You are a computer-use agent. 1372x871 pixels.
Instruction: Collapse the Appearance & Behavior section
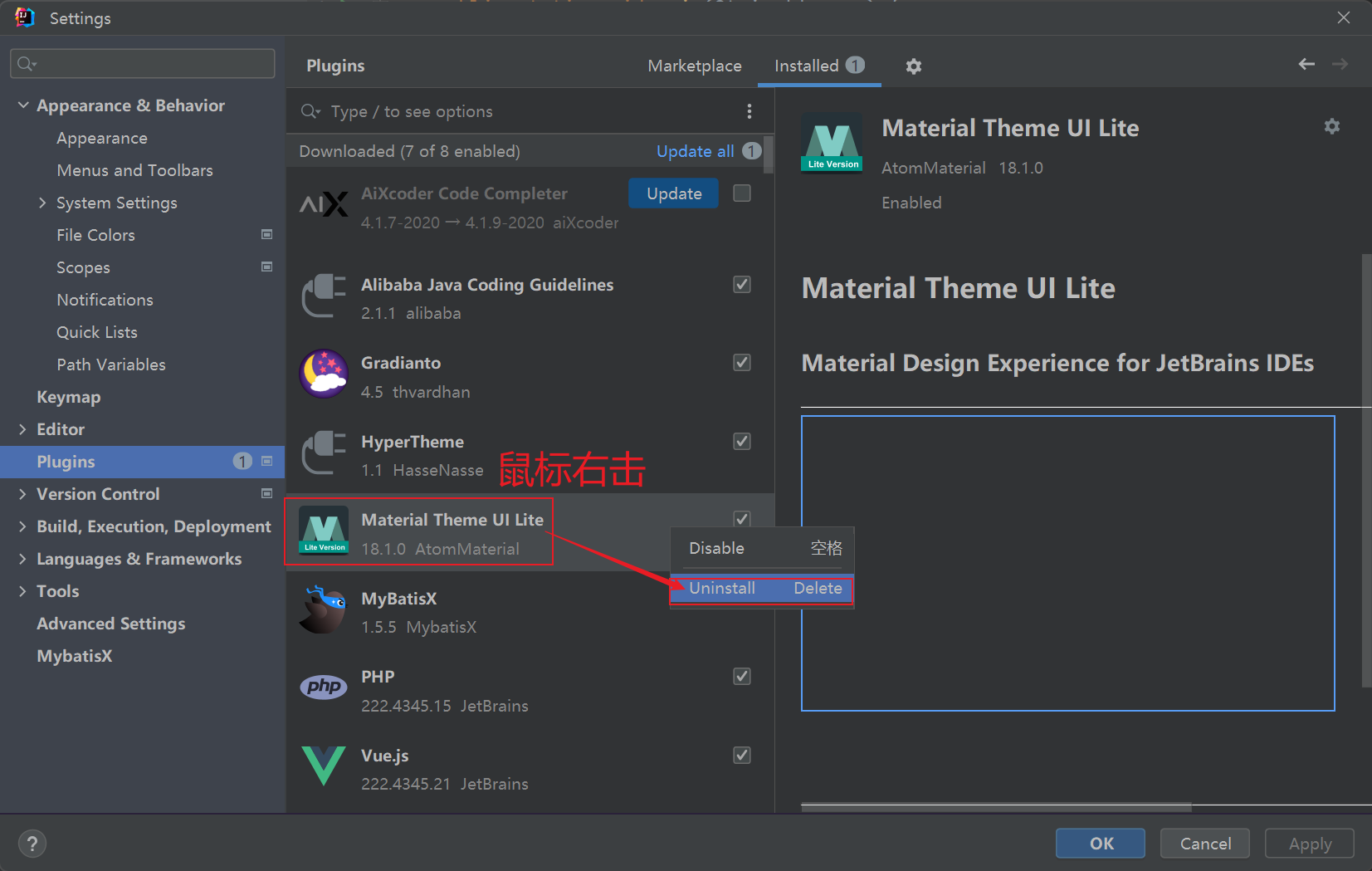23,105
